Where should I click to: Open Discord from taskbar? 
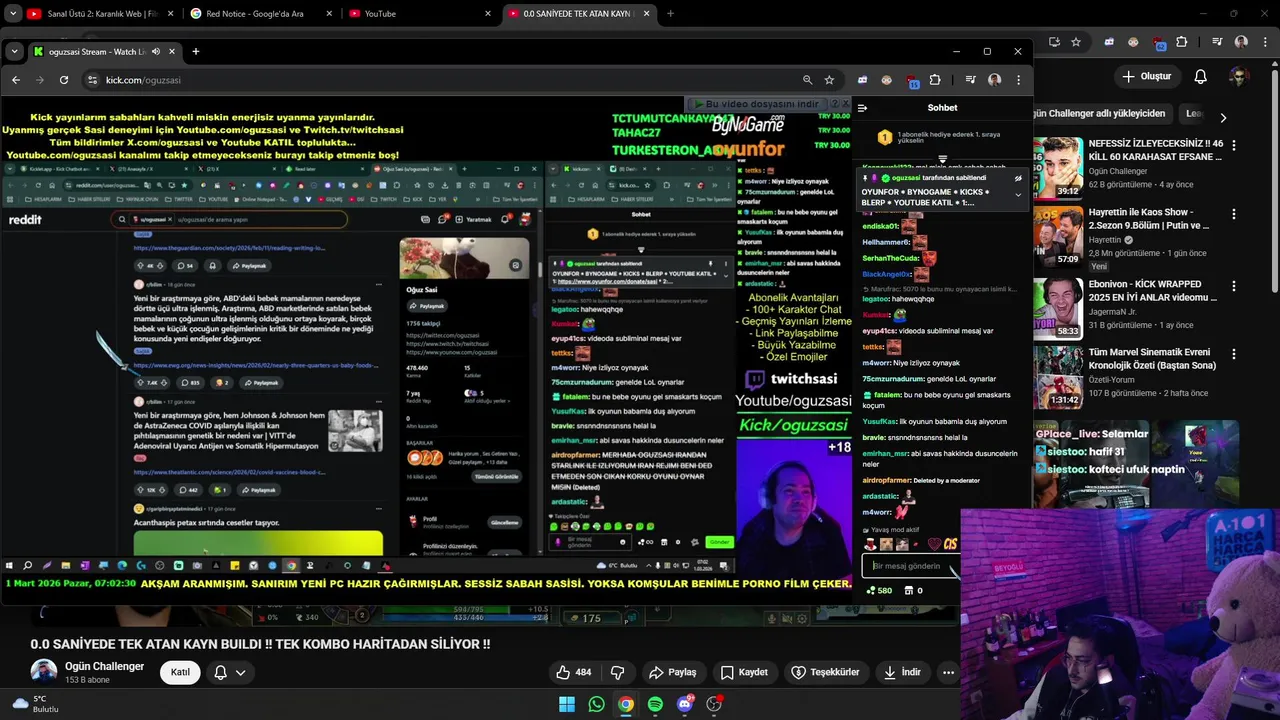684,704
